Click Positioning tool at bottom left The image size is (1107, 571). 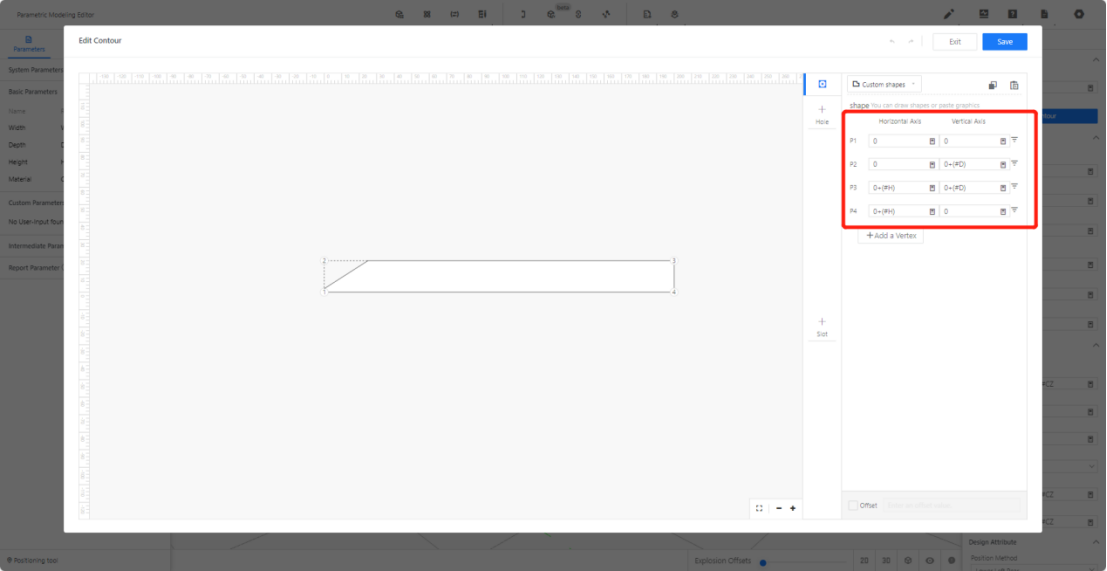[32, 560]
